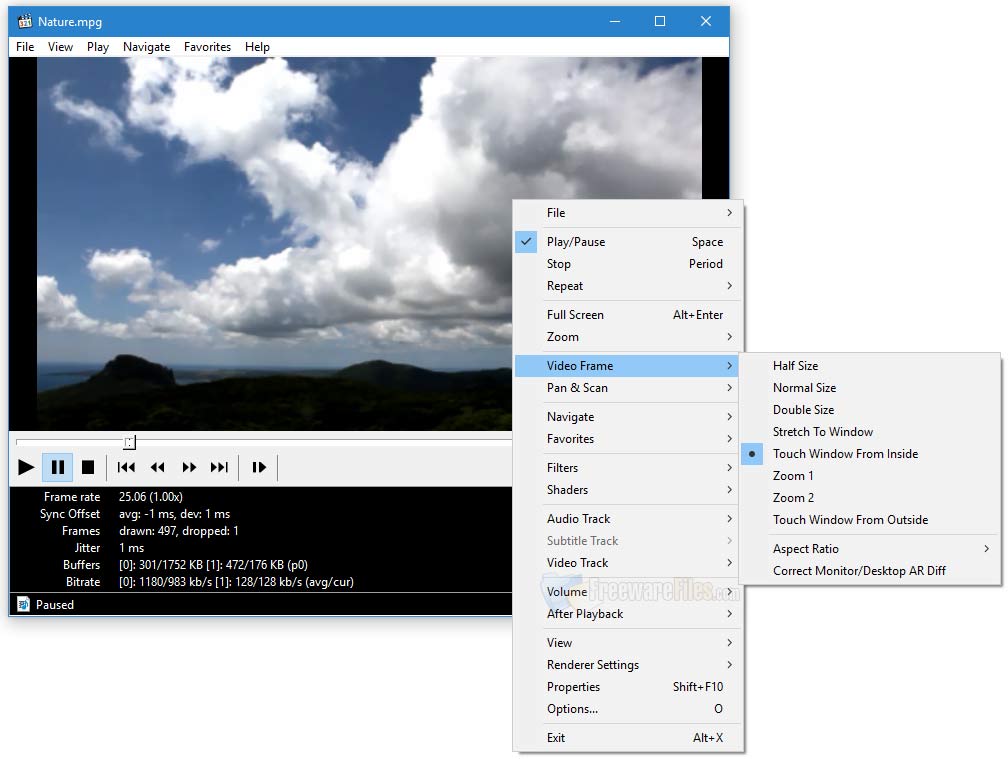Click the Stop icon

(x=89, y=467)
